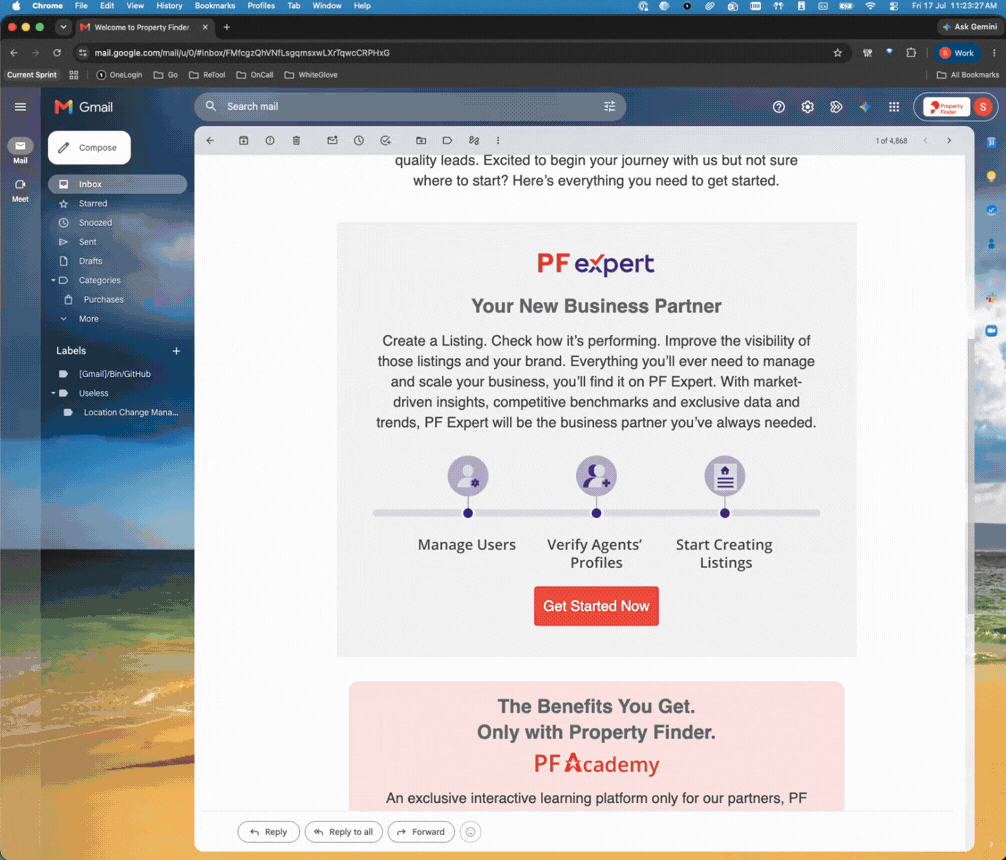
Task: Click the Compose button
Action: (x=89, y=148)
